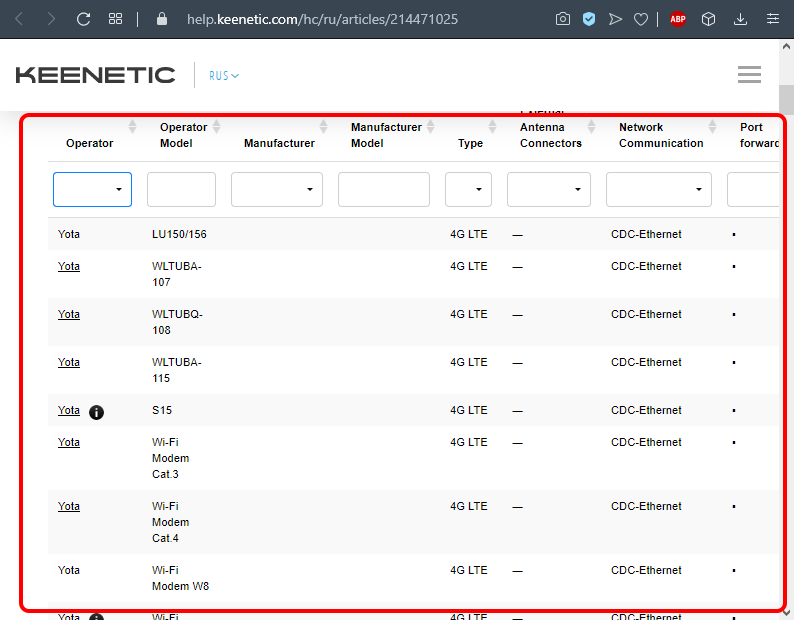Click the page scrollbar down arrow
This screenshot has height=620, width=794.
[786, 613]
